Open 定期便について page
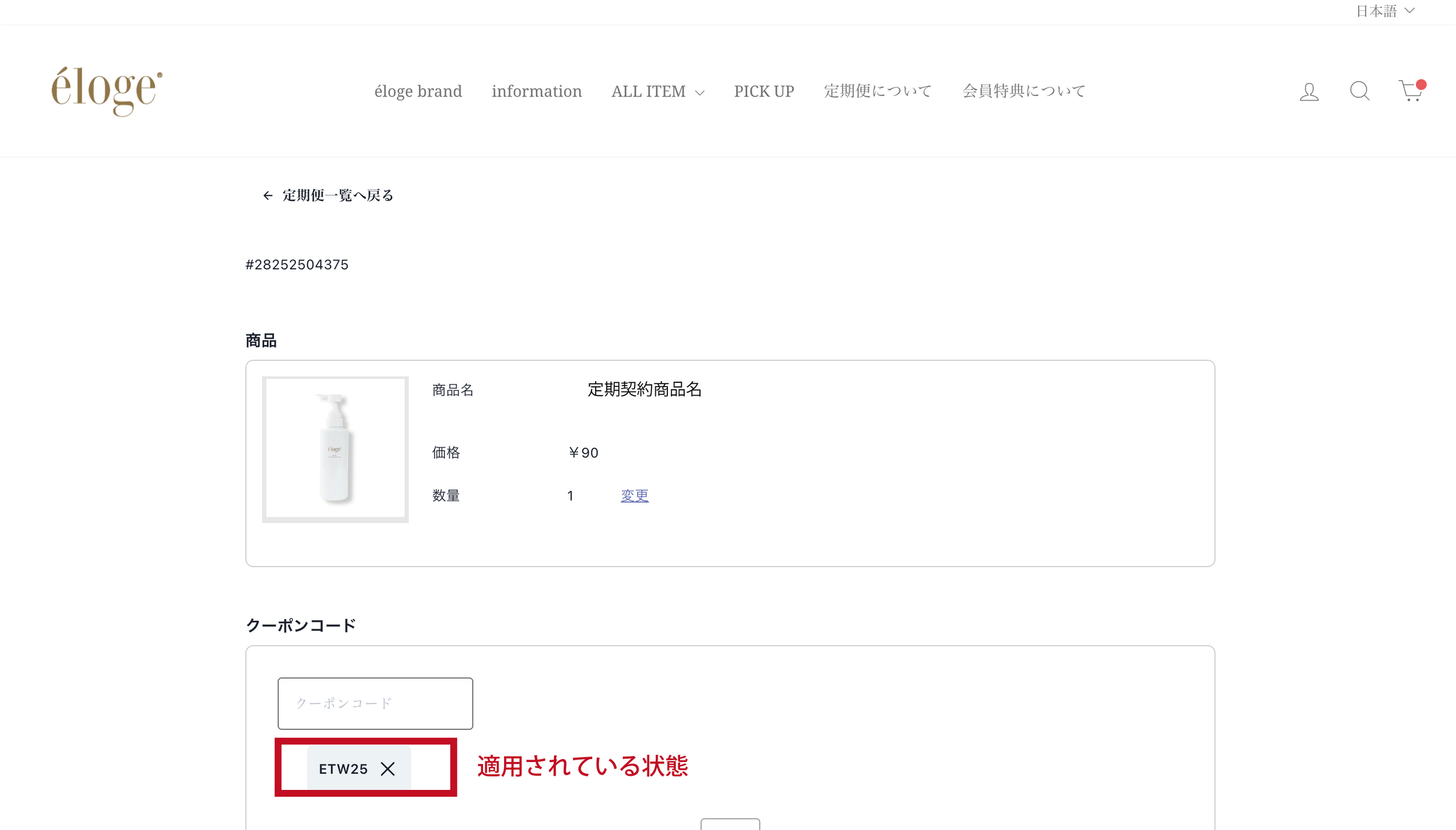The height and width of the screenshot is (830, 1456). [877, 91]
